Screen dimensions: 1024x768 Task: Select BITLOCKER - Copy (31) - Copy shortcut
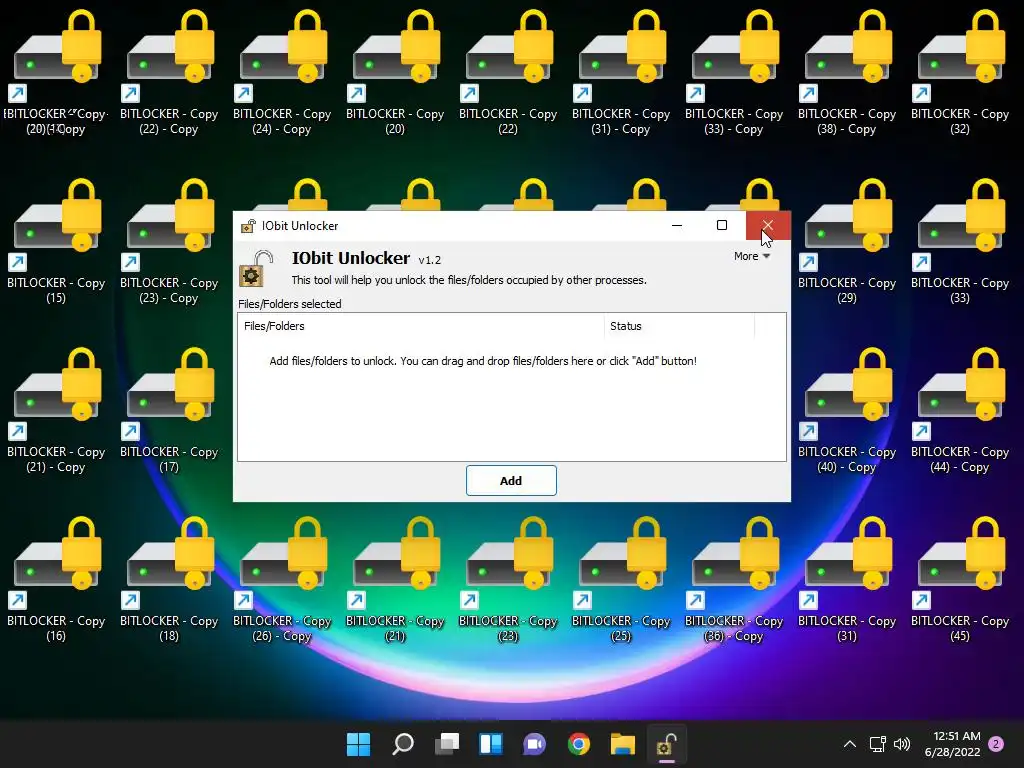click(621, 72)
